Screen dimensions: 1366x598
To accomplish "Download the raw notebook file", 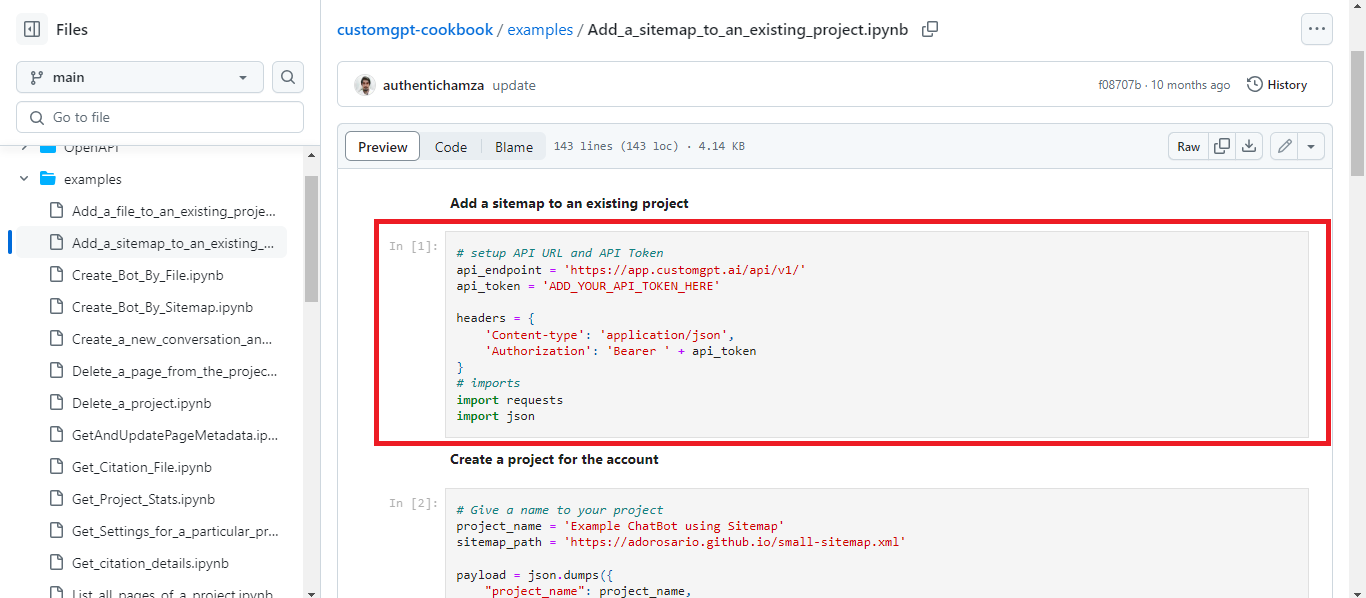I will tap(1249, 146).
